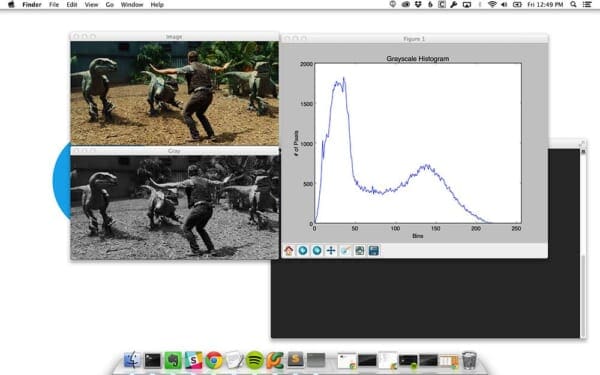Click the '# of Pixels' y-axis label
The width and height of the screenshot is (600, 375).
coord(296,143)
